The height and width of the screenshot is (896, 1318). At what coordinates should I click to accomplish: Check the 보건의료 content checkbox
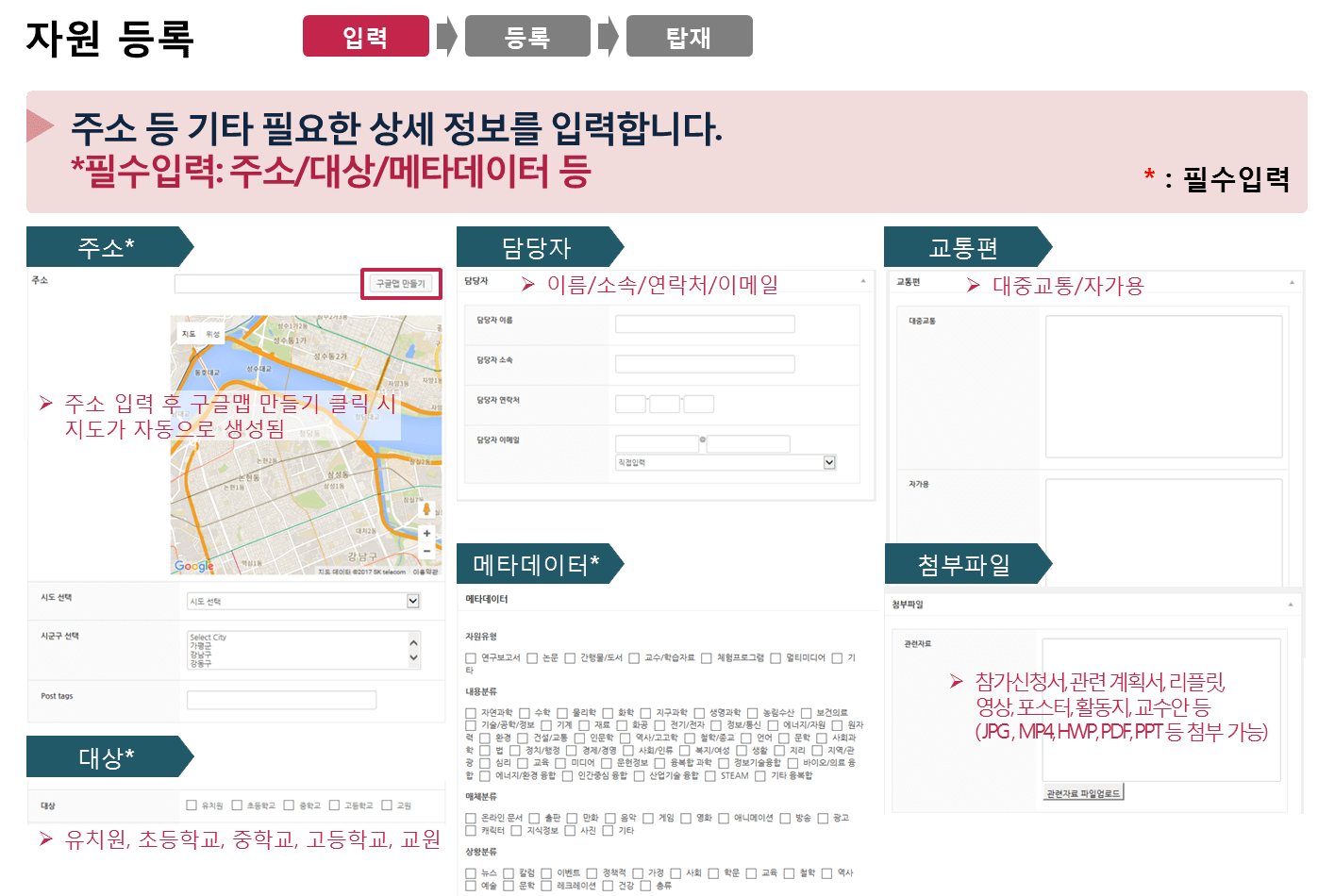tap(806, 713)
